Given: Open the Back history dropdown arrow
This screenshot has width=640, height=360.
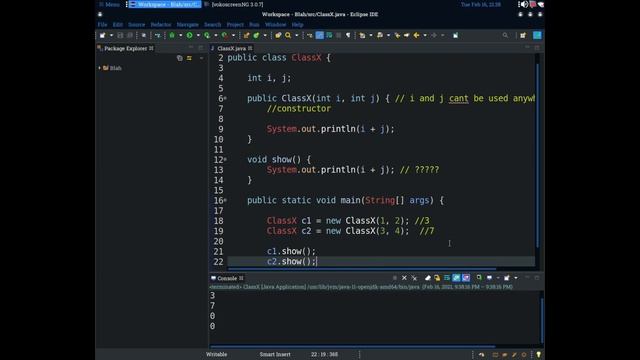Looking at the screenshot, I should point(425,36).
